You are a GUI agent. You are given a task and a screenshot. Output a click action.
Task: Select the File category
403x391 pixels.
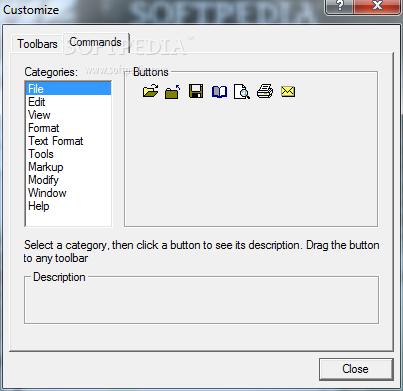pos(68,89)
